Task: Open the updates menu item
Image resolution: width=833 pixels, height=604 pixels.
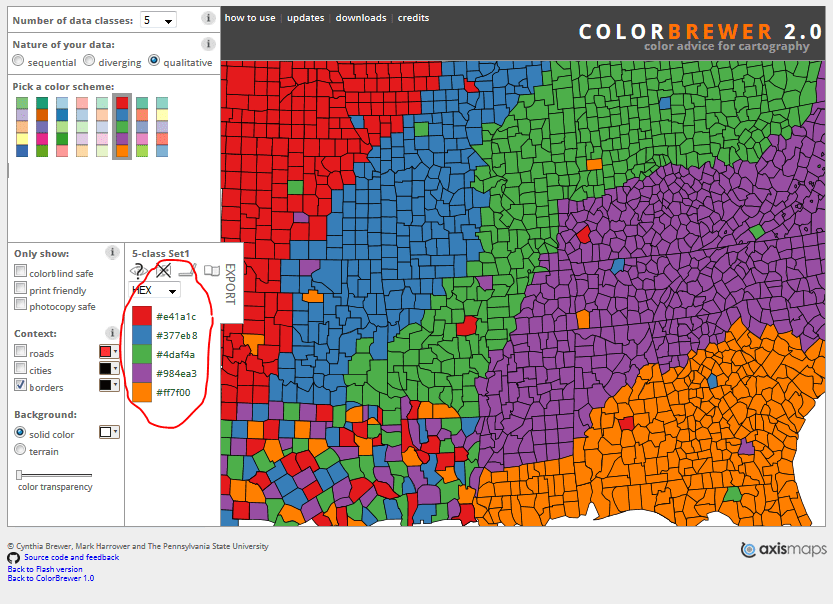Action: coord(305,17)
